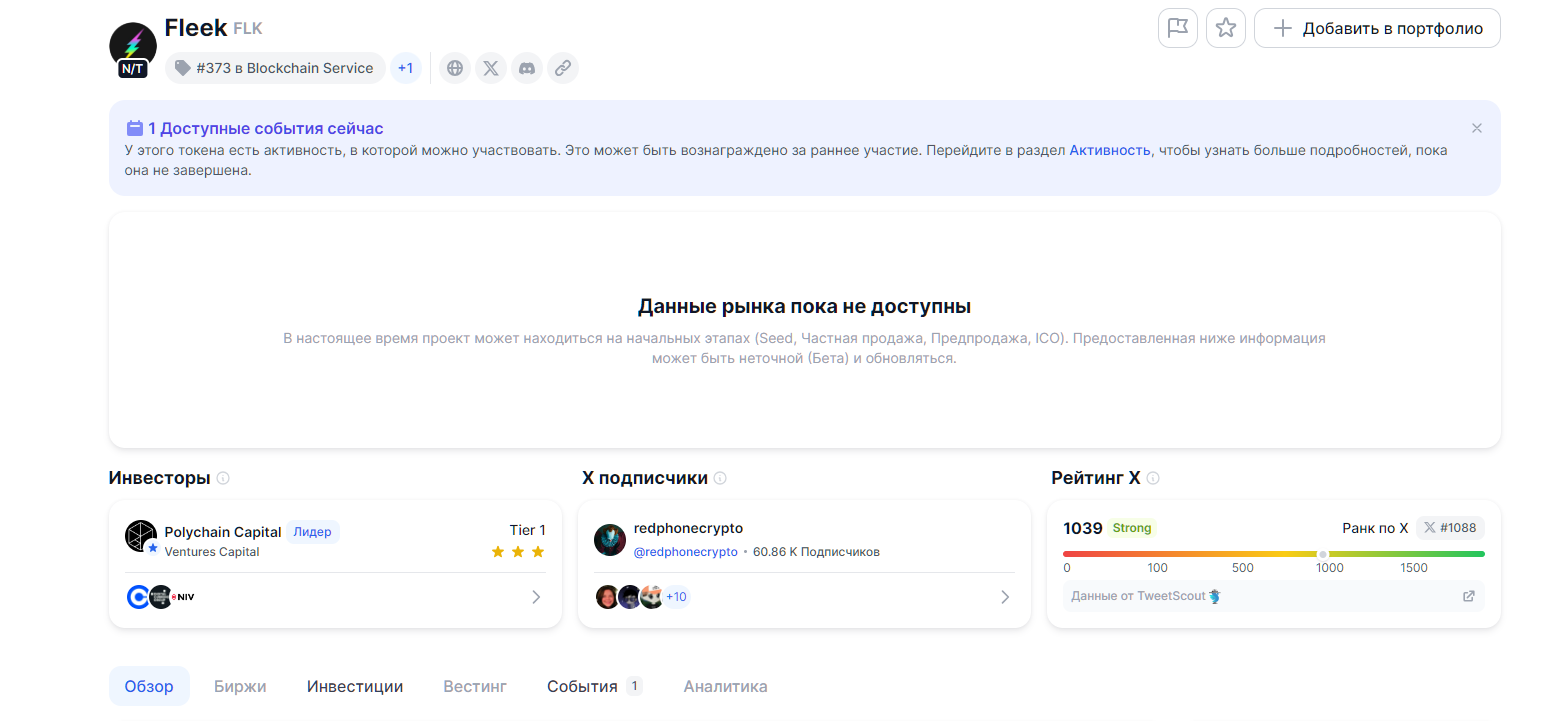Add Fleek to favorites with star icon
This screenshot has width=1556, height=721.
pyautogui.click(x=1226, y=28)
